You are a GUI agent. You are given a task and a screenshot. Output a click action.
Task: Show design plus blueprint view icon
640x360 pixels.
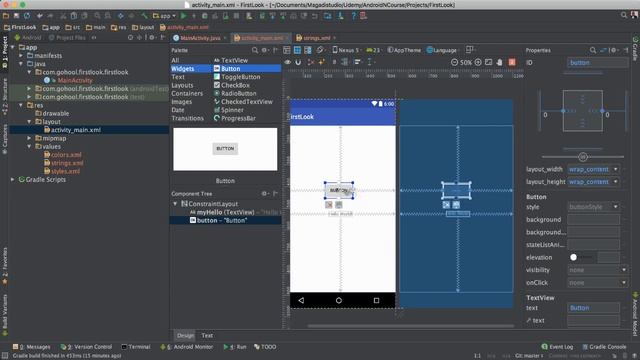click(x=308, y=50)
